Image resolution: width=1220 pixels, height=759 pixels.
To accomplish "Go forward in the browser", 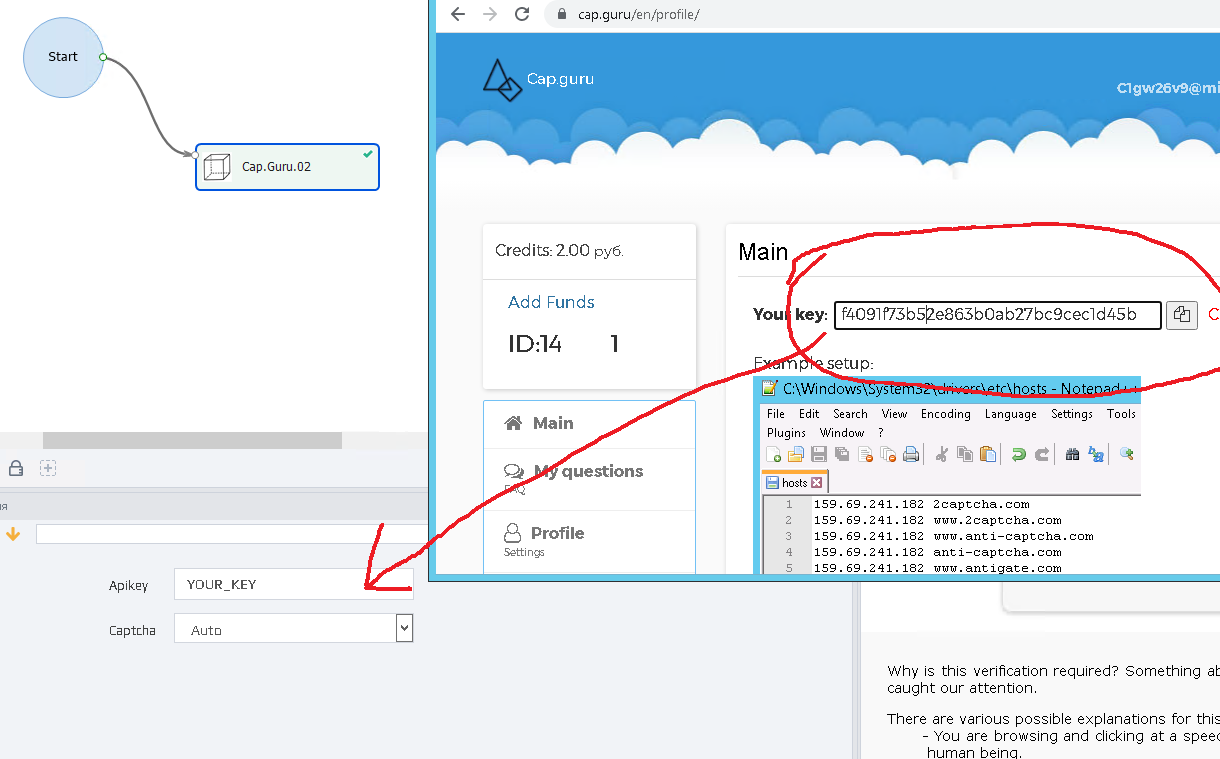I will tap(489, 14).
